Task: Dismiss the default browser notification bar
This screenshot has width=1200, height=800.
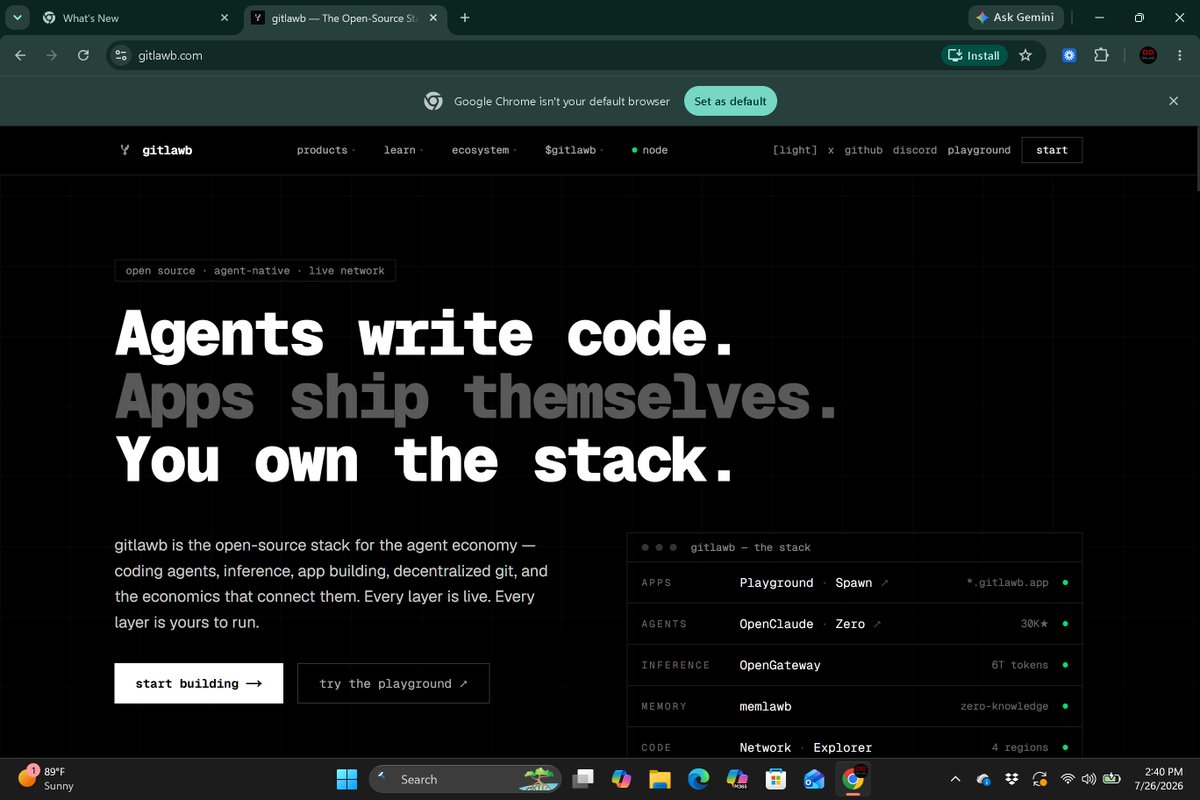Action: (x=1174, y=101)
